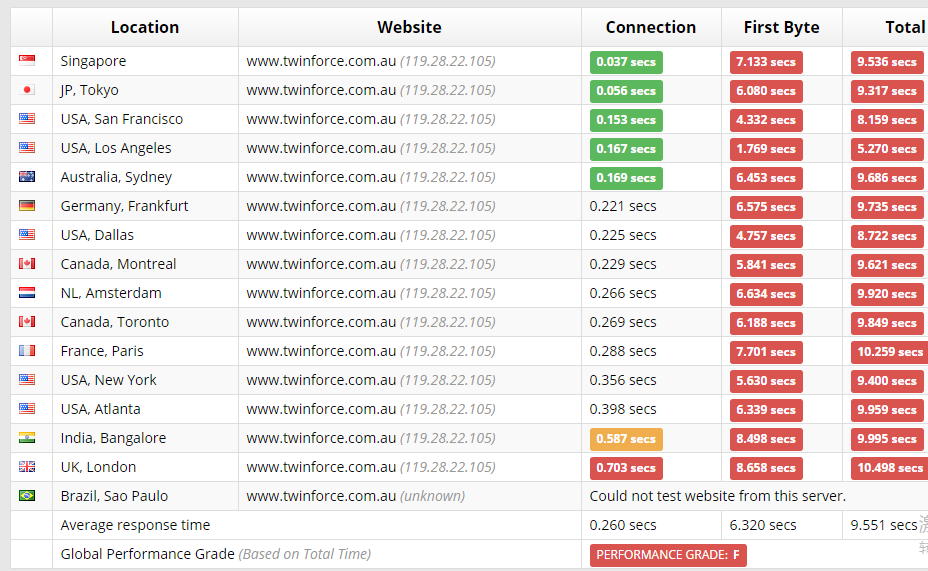928x571 pixels.
Task: Click the 10.259 secs total badge
Action: pyautogui.click(x=890, y=352)
